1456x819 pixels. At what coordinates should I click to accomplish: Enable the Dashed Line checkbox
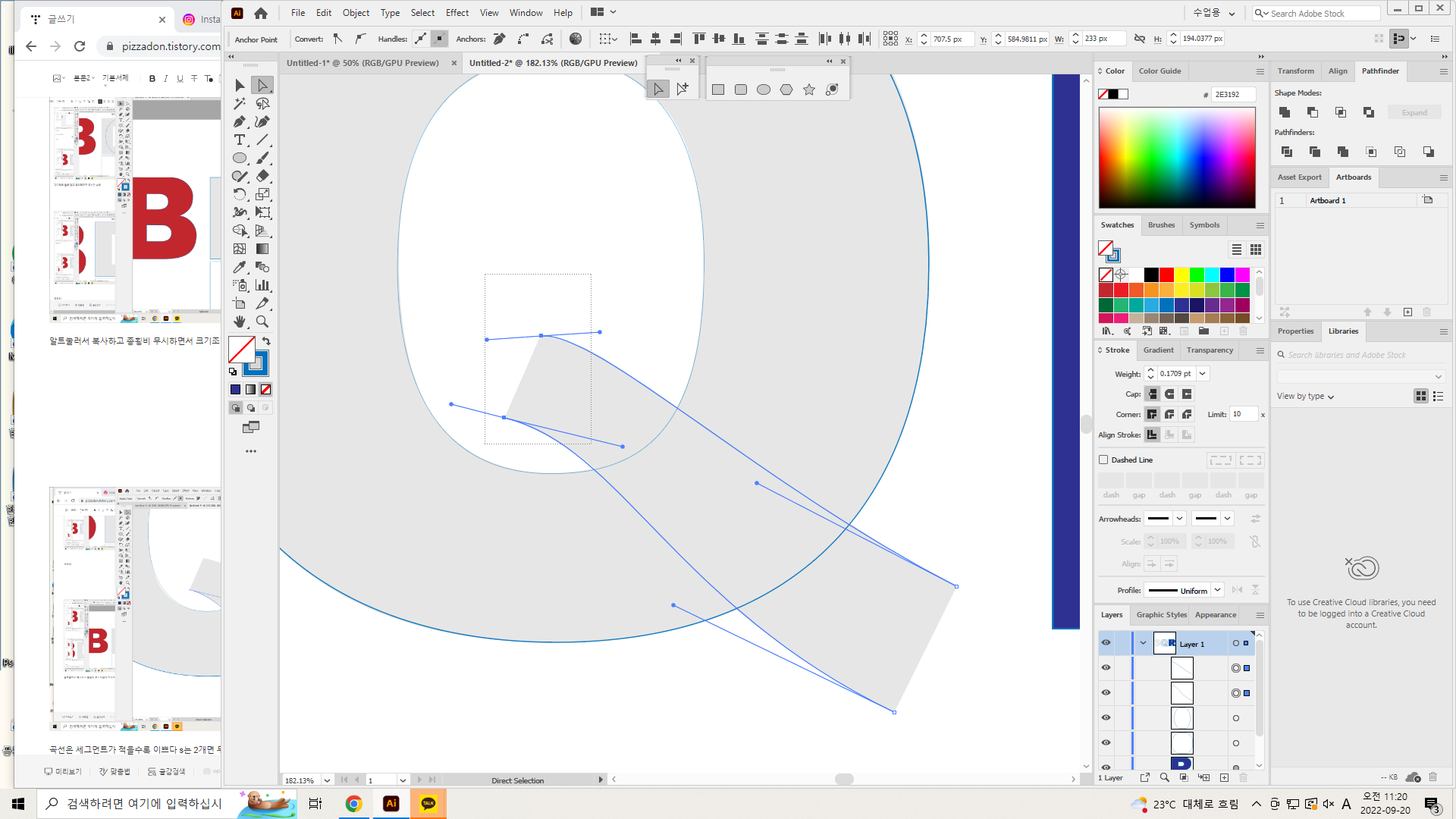1104,460
